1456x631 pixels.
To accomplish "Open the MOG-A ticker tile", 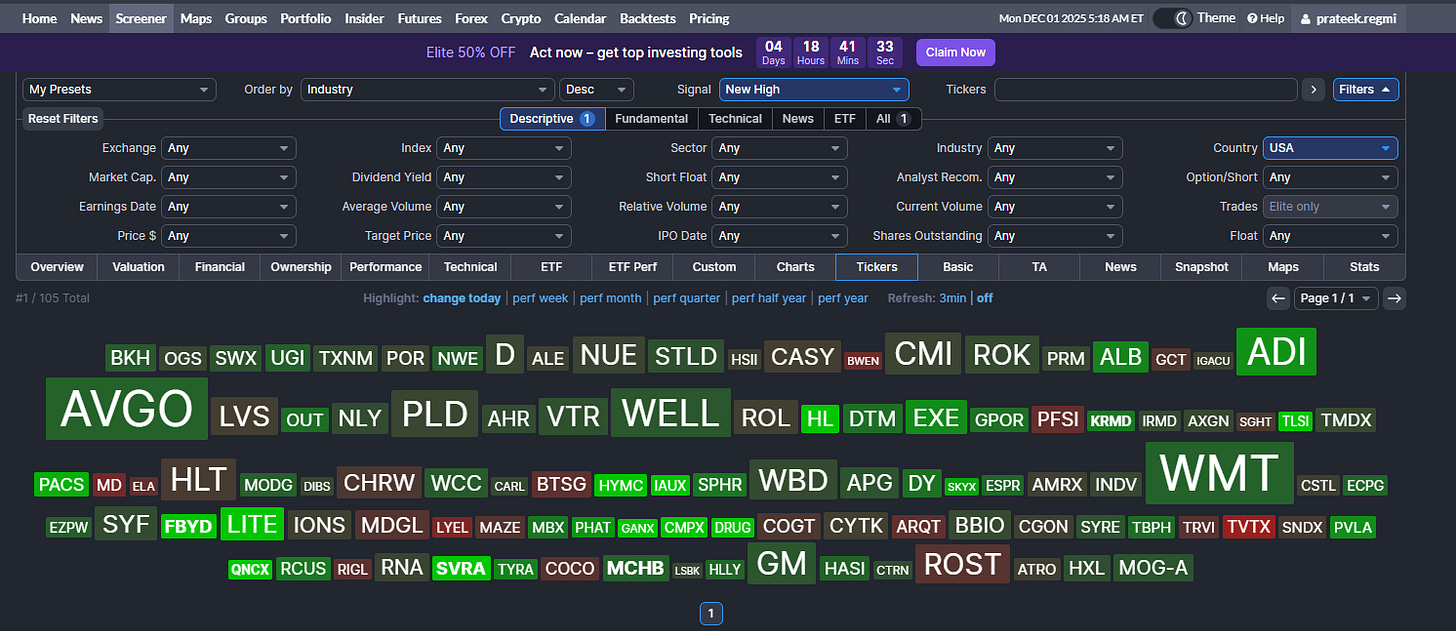I will pyautogui.click(x=1153, y=568).
